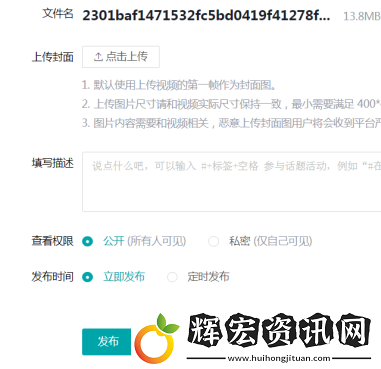Select 公开 (所有人可见) radio option
This screenshot has width=381, height=369.
88,241
